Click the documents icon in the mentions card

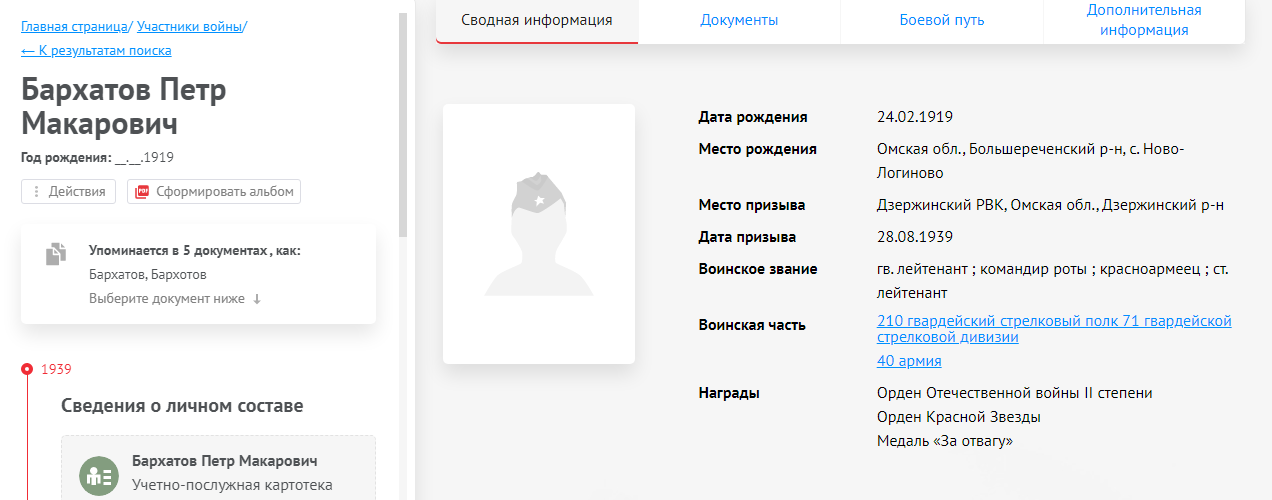coord(56,254)
